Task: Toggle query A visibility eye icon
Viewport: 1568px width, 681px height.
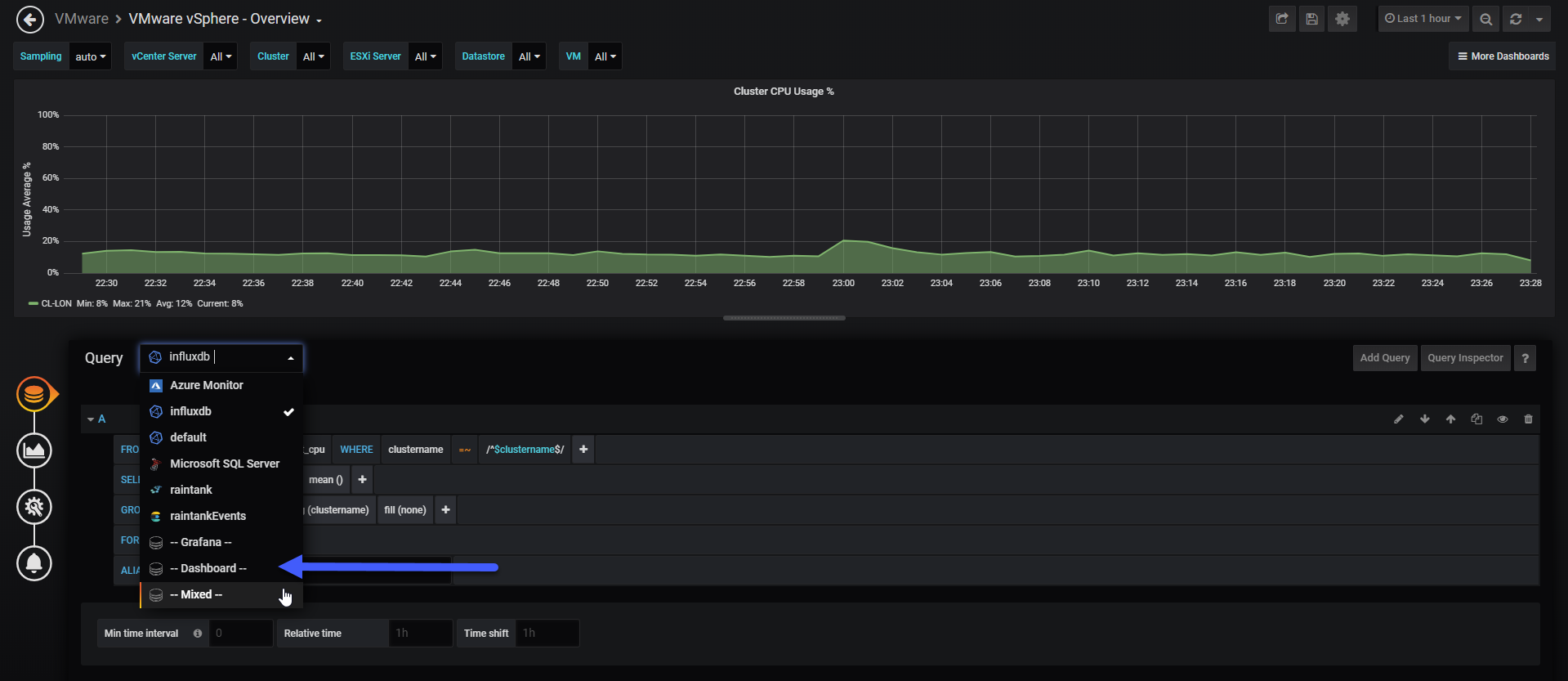Action: [x=1502, y=419]
